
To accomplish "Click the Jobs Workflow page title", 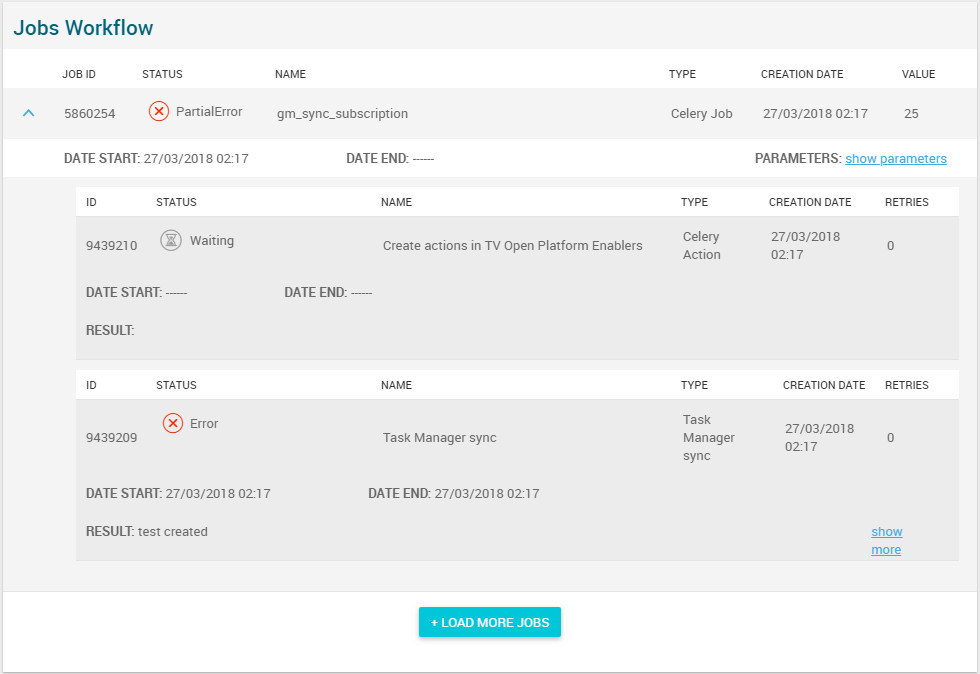I will click(83, 27).
